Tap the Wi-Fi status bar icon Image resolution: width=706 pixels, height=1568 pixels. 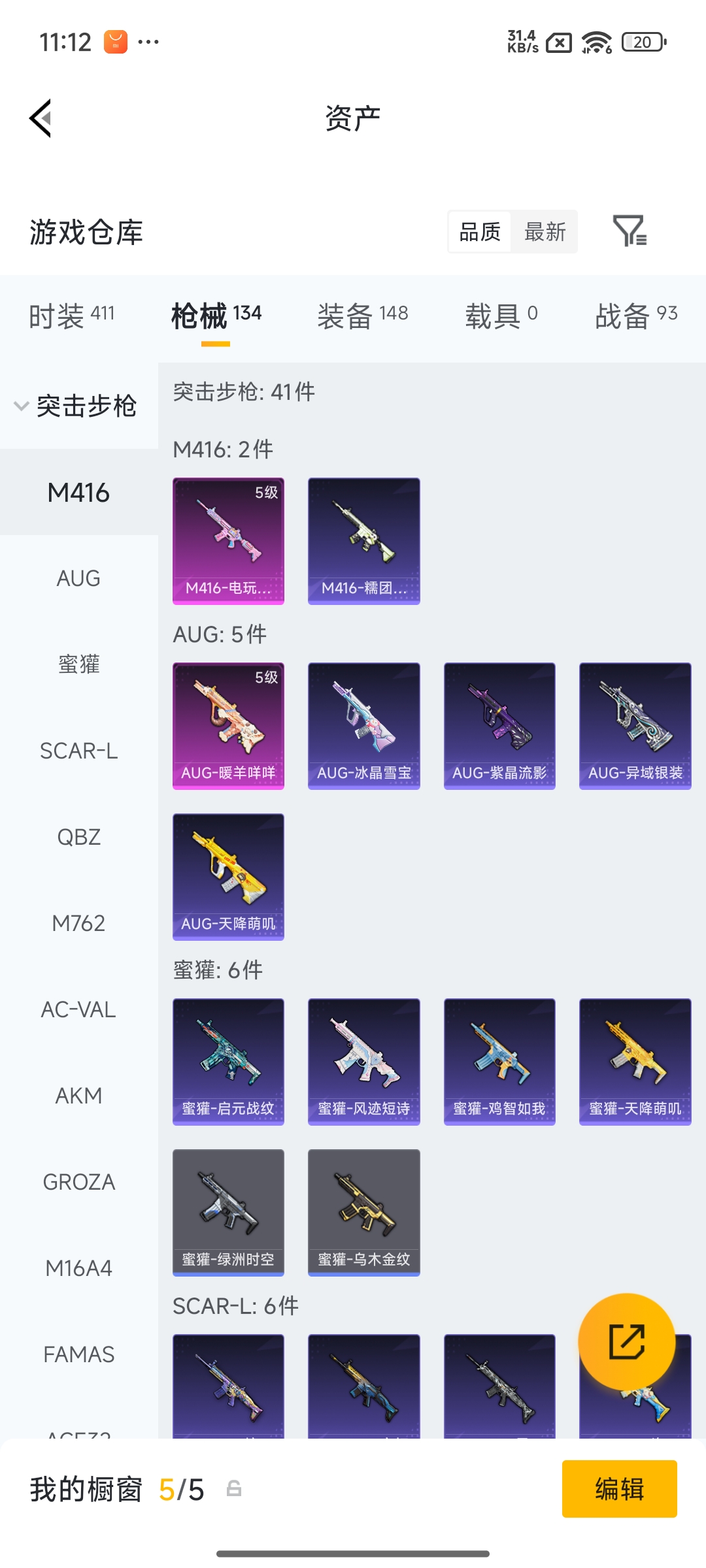(x=596, y=42)
